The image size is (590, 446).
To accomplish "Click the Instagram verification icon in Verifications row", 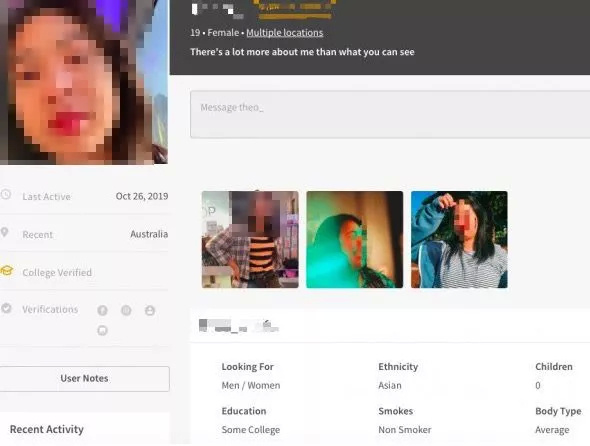I will point(126,310).
